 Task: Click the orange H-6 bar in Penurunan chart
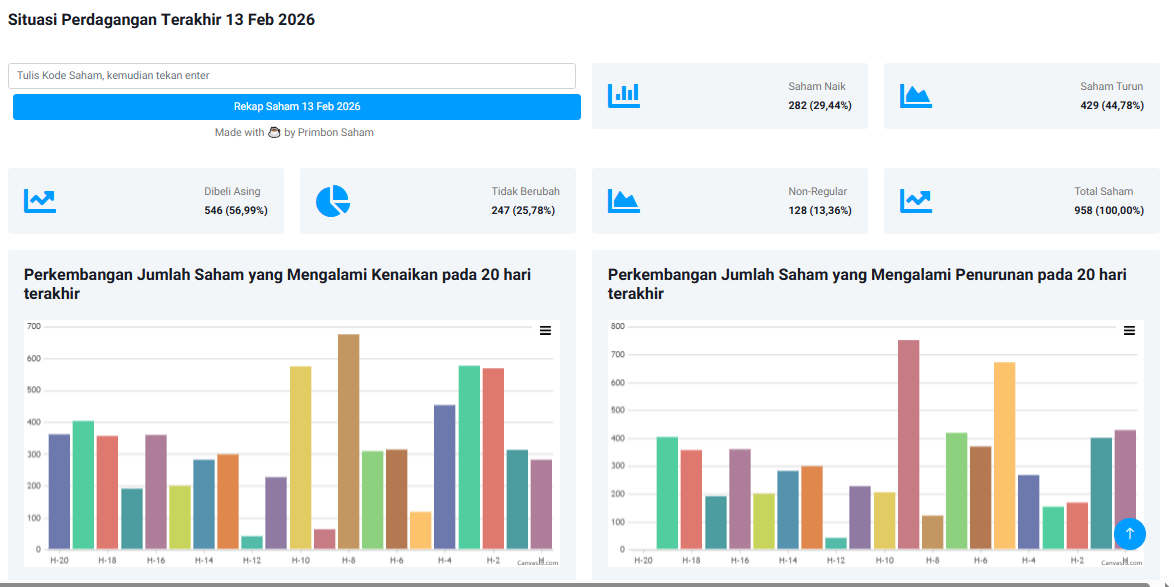(x=1004, y=455)
